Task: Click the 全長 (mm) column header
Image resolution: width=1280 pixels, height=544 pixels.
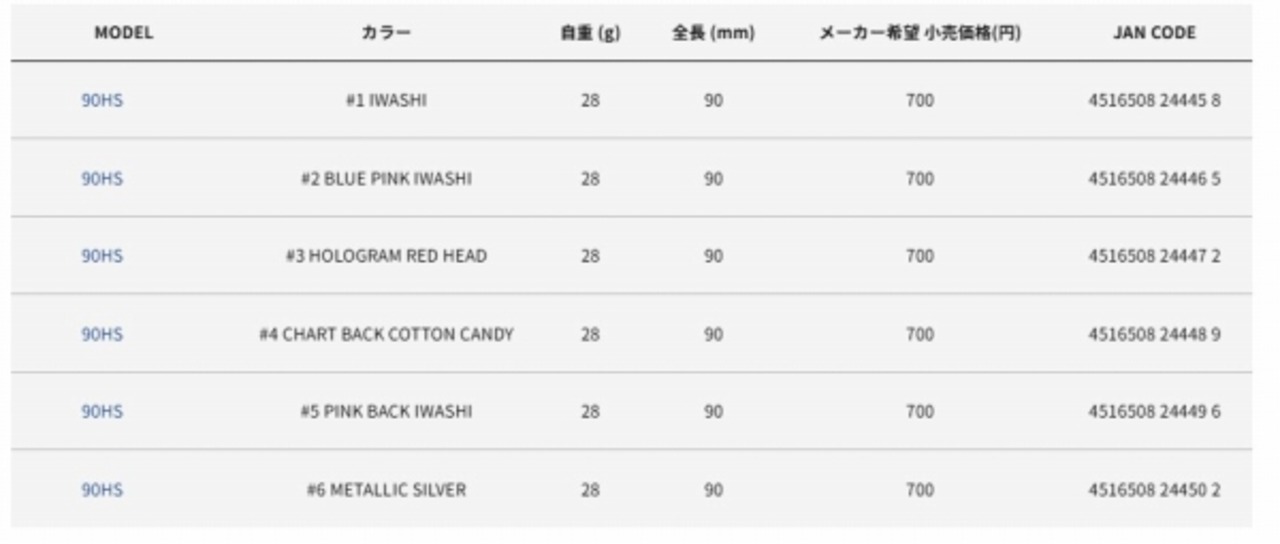Action: pyautogui.click(x=713, y=33)
